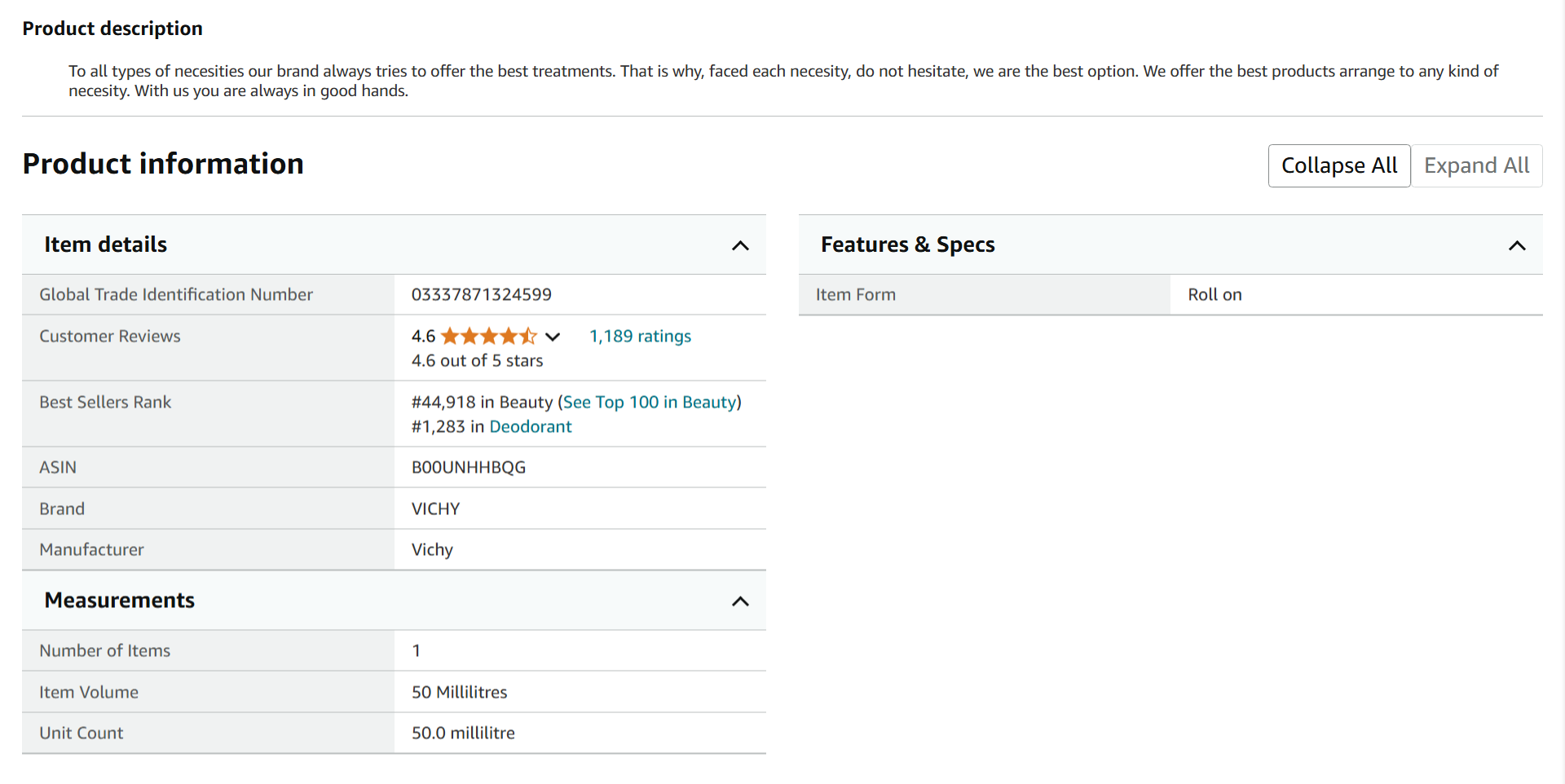Click the star rating icons
The width and height of the screenshot is (1565, 784).
coord(488,336)
